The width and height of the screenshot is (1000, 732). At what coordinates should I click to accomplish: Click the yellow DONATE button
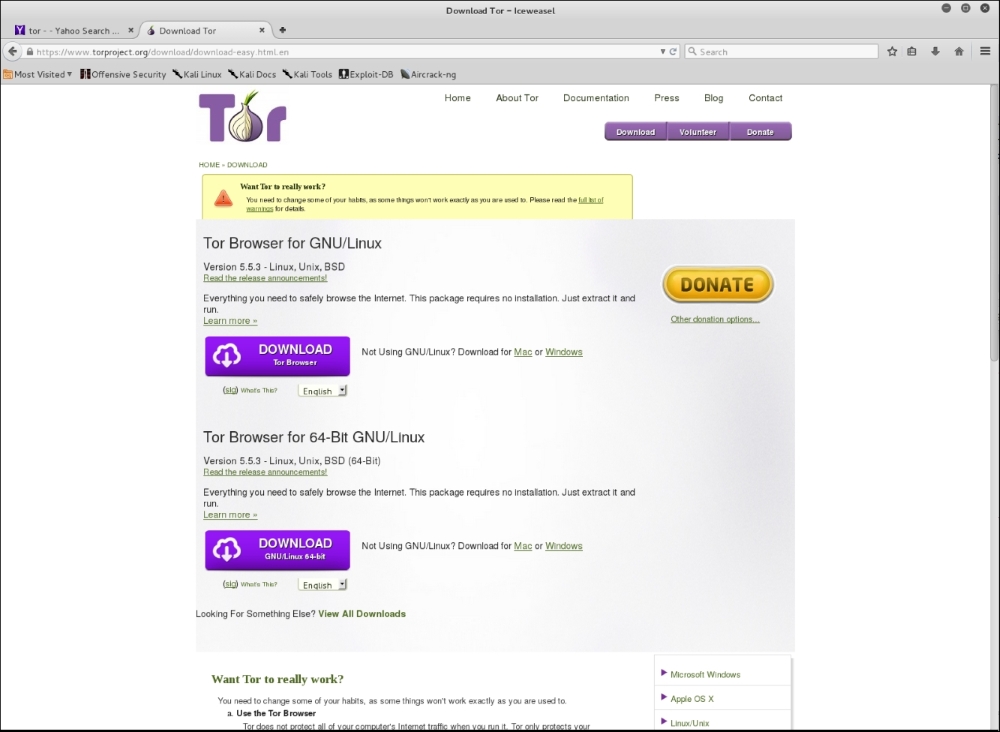tap(717, 284)
